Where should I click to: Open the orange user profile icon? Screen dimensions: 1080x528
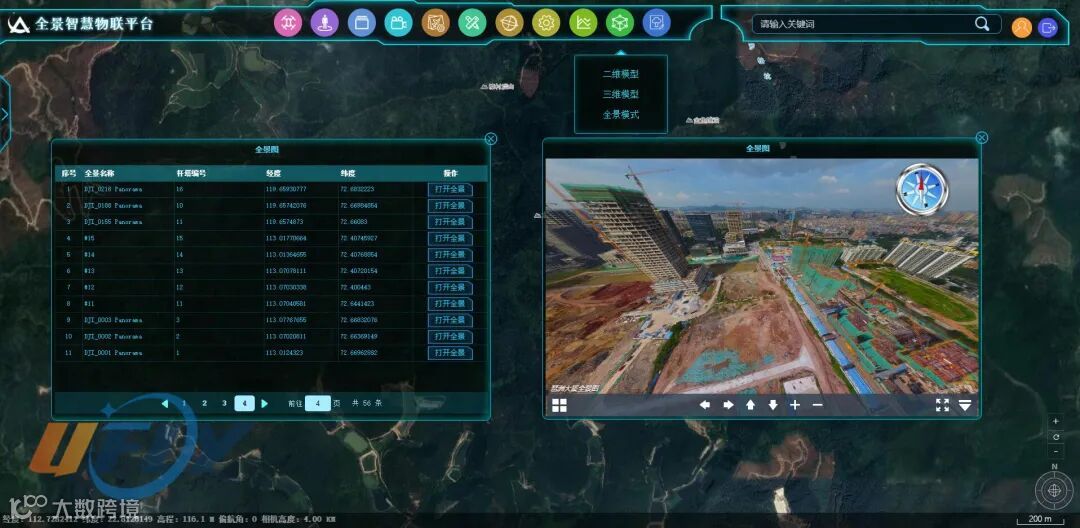tap(1021, 28)
